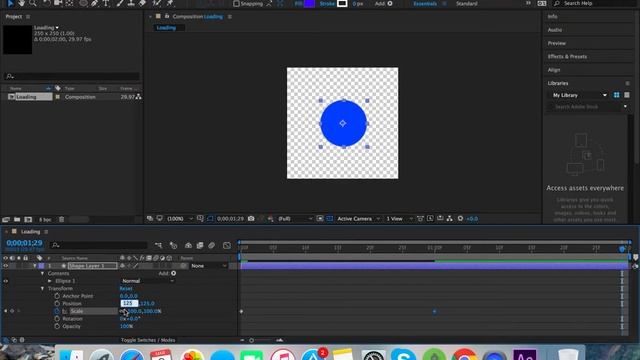
Task: Collapse the Transform group
Action: [42, 289]
